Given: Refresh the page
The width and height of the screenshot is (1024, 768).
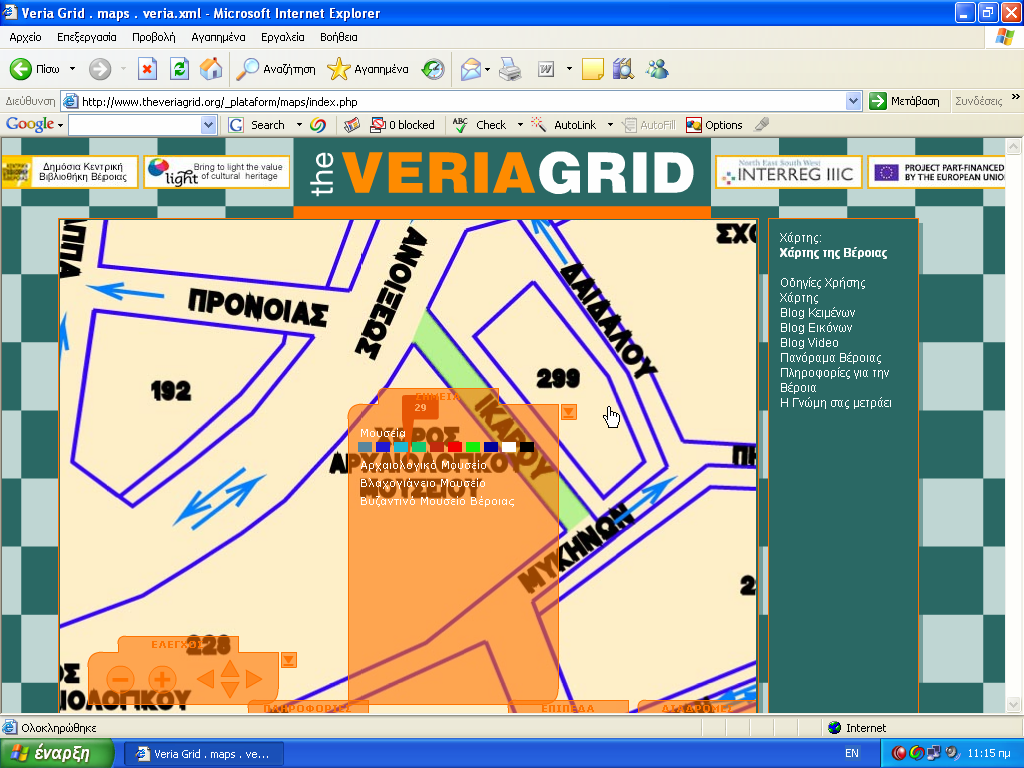Looking at the screenshot, I should pyautogui.click(x=179, y=69).
